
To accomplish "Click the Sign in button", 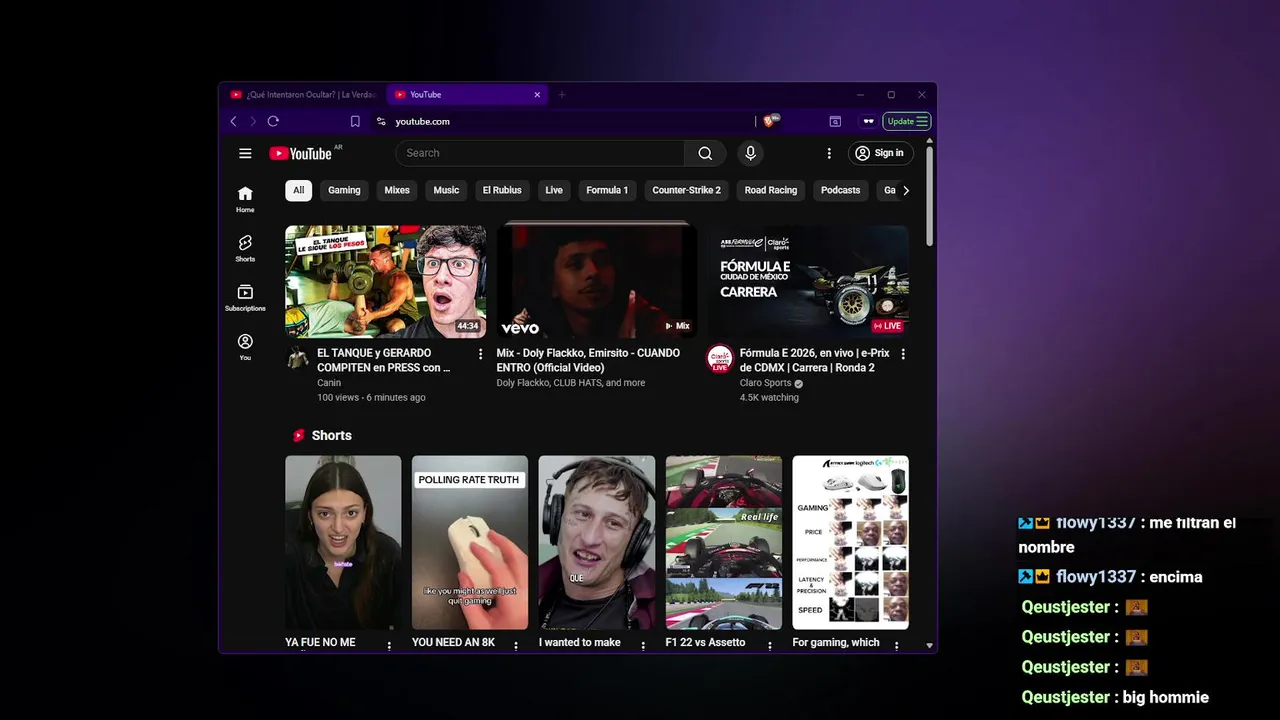I will coord(880,153).
